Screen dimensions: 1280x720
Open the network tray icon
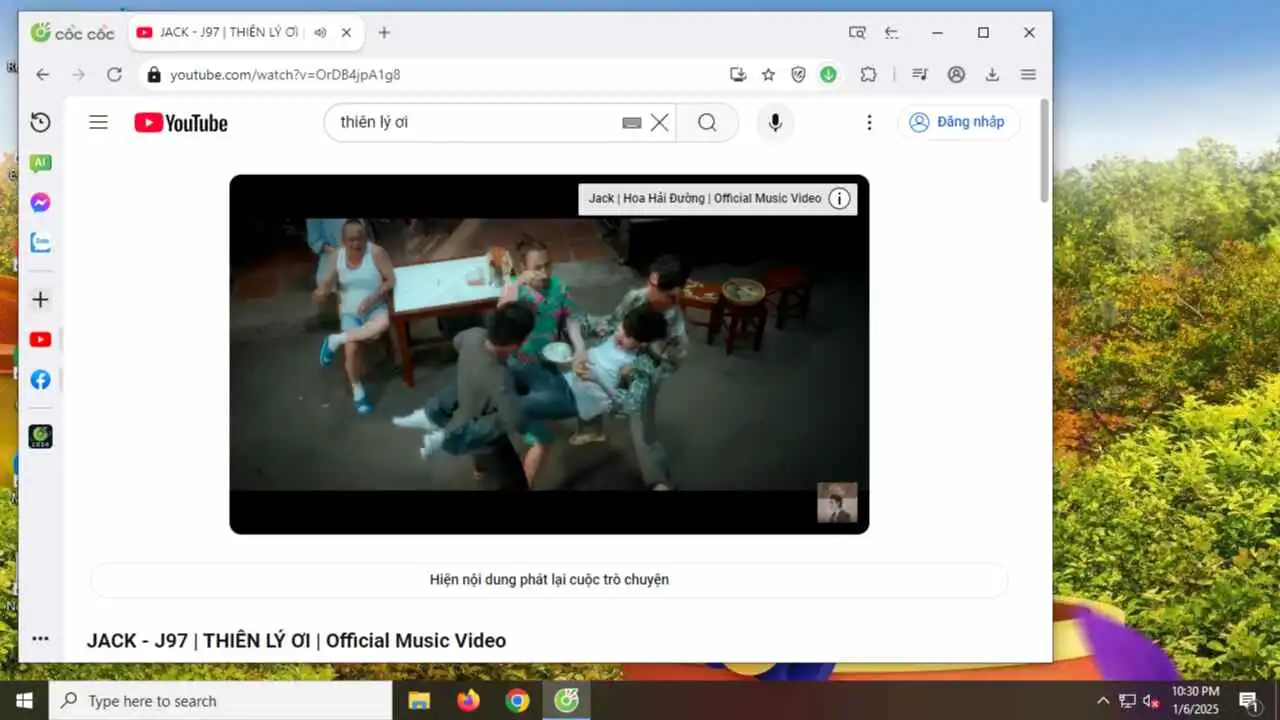[1127, 701]
